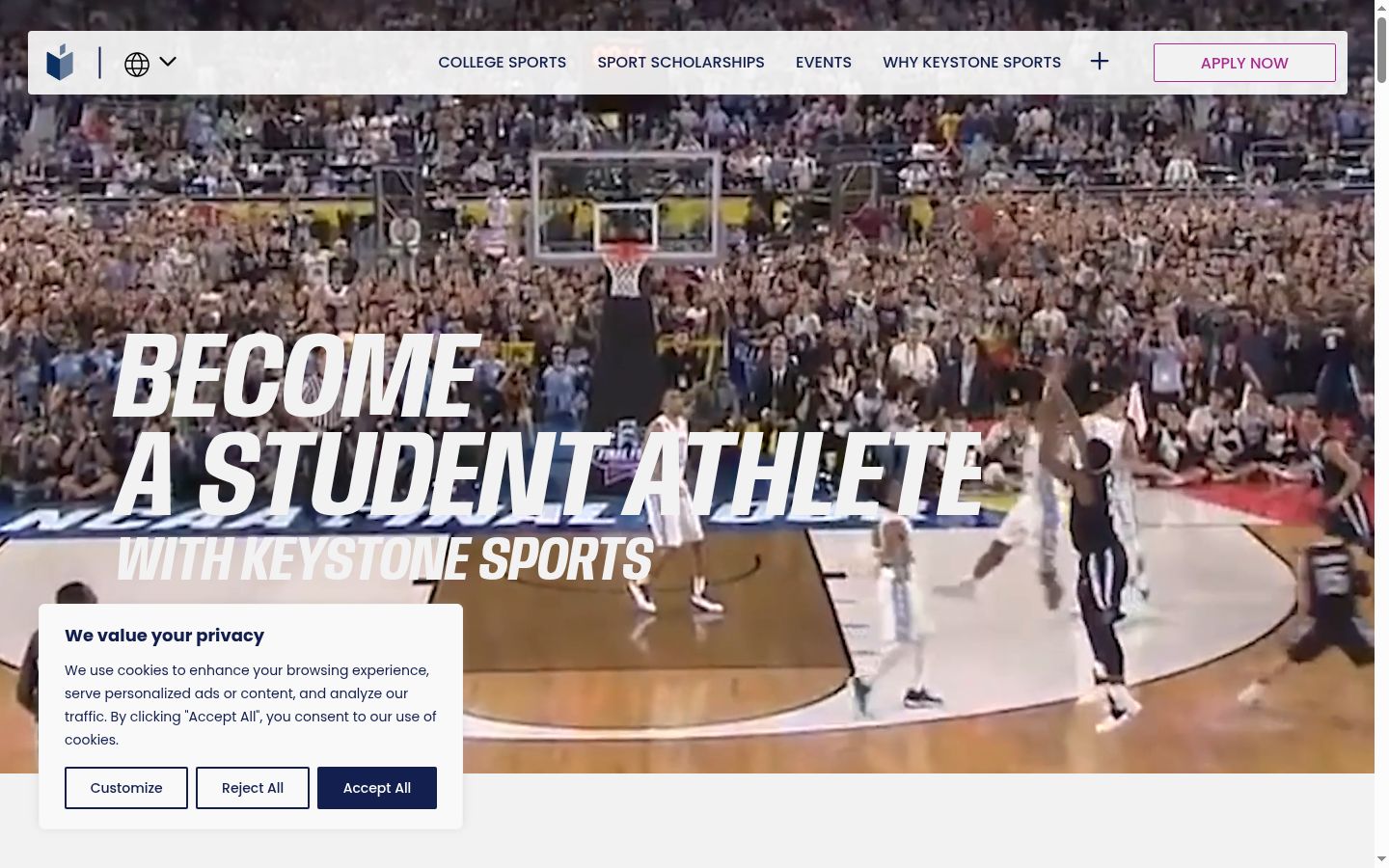Click the 'We value your privacy' heading
The image size is (1389, 868).
coord(164,636)
